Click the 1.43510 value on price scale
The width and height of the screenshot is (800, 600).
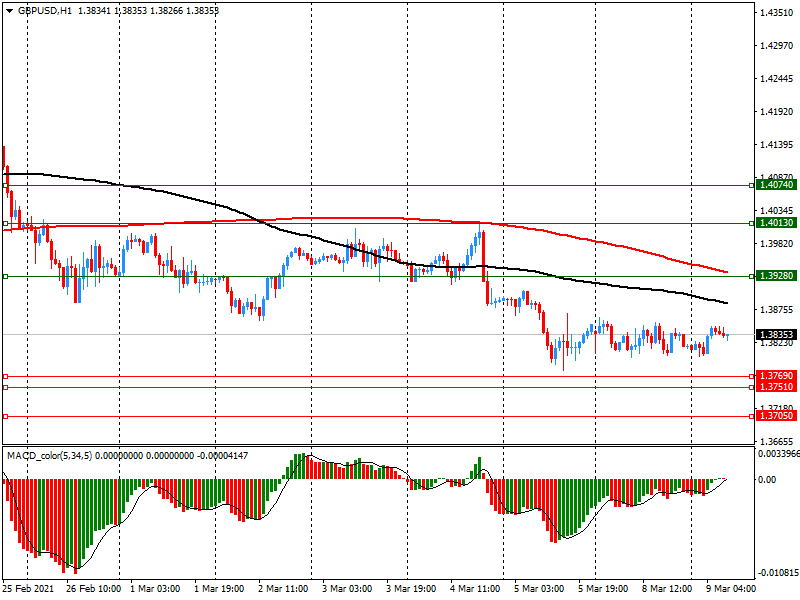[776, 13]
